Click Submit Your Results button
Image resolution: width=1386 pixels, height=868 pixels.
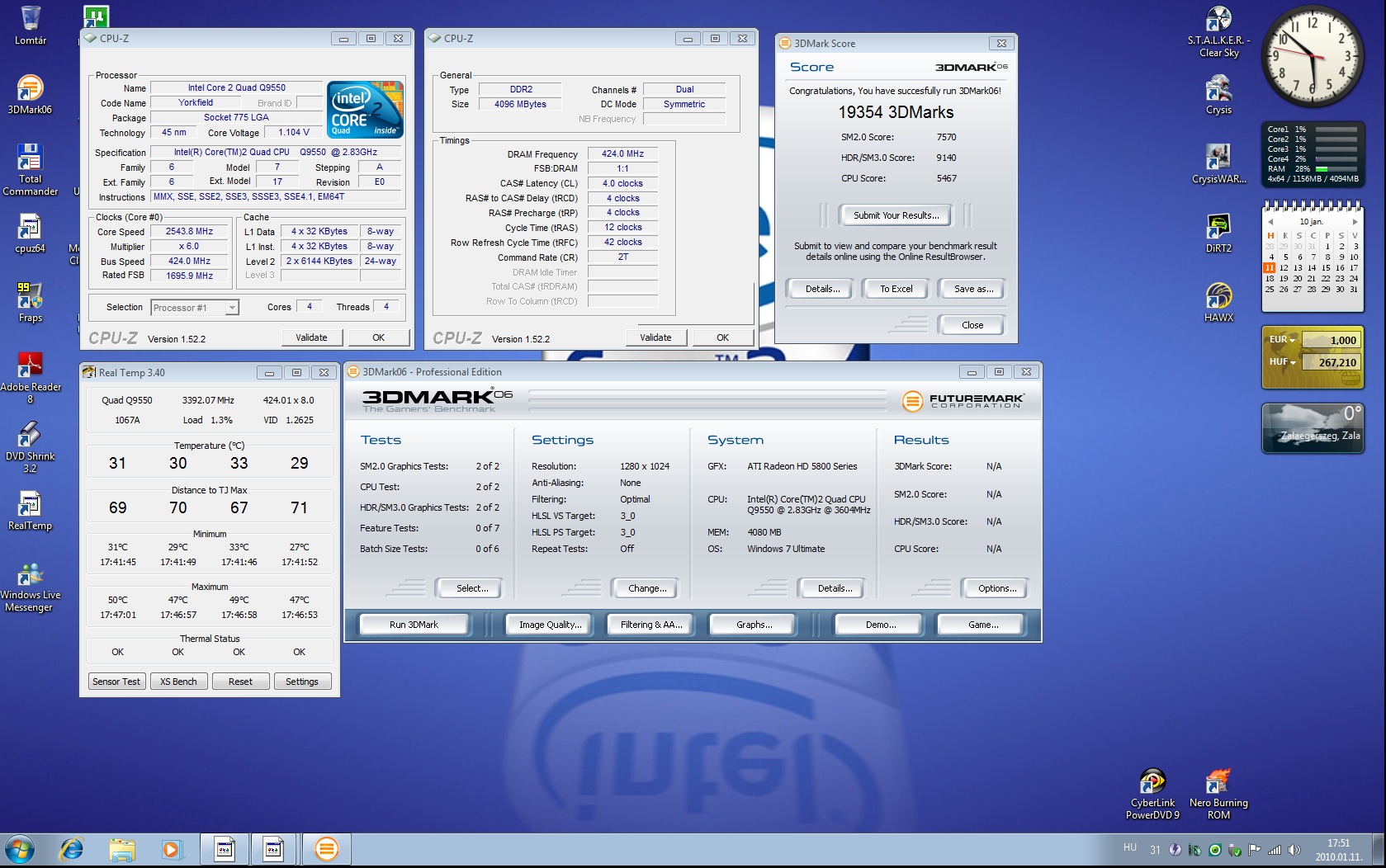coord(896,215)
